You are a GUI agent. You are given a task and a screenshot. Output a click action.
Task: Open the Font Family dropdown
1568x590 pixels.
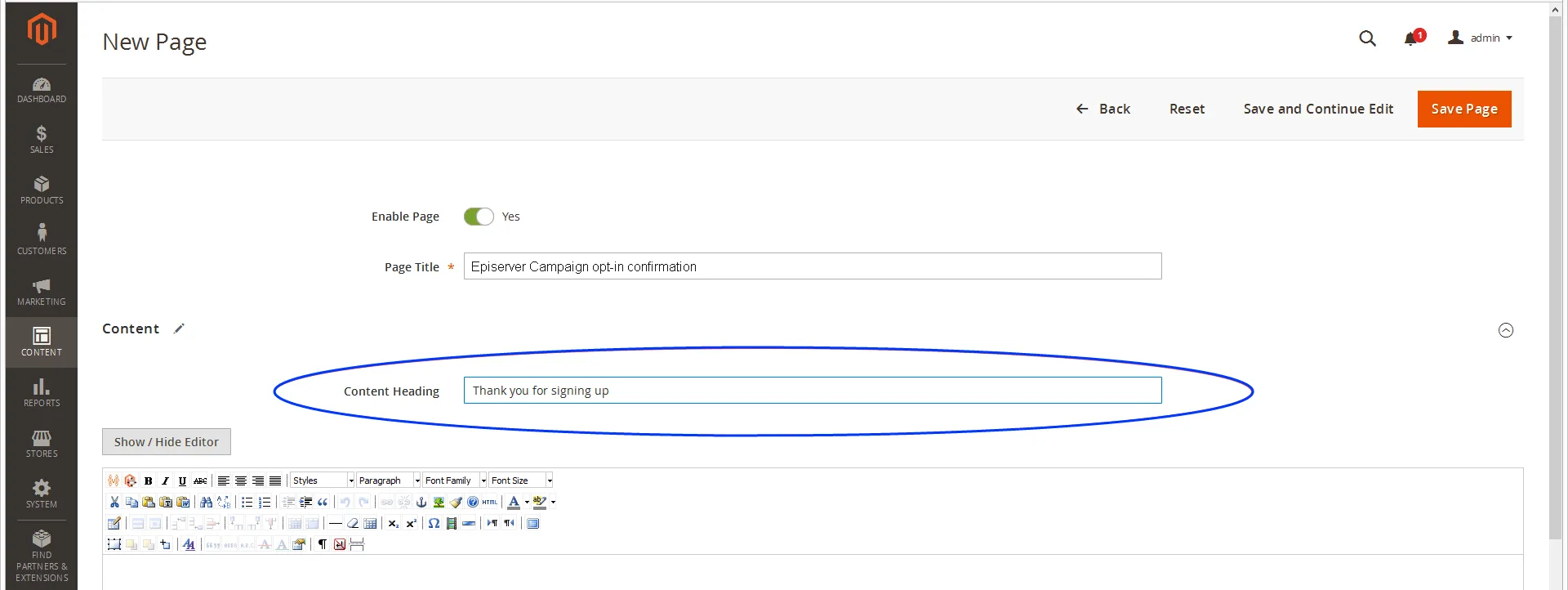(x=455, y=480)
